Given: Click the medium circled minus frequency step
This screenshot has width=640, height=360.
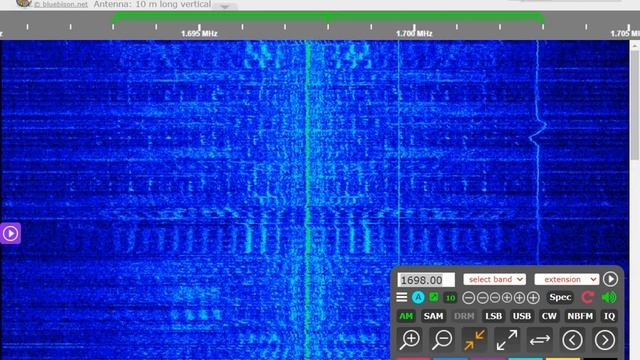Looking at the screenshot, I should [x=482, y=298].
